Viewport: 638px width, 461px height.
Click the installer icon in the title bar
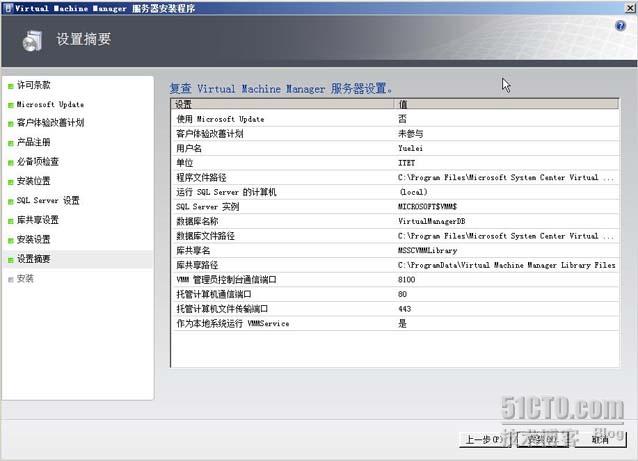click(8, 8)
